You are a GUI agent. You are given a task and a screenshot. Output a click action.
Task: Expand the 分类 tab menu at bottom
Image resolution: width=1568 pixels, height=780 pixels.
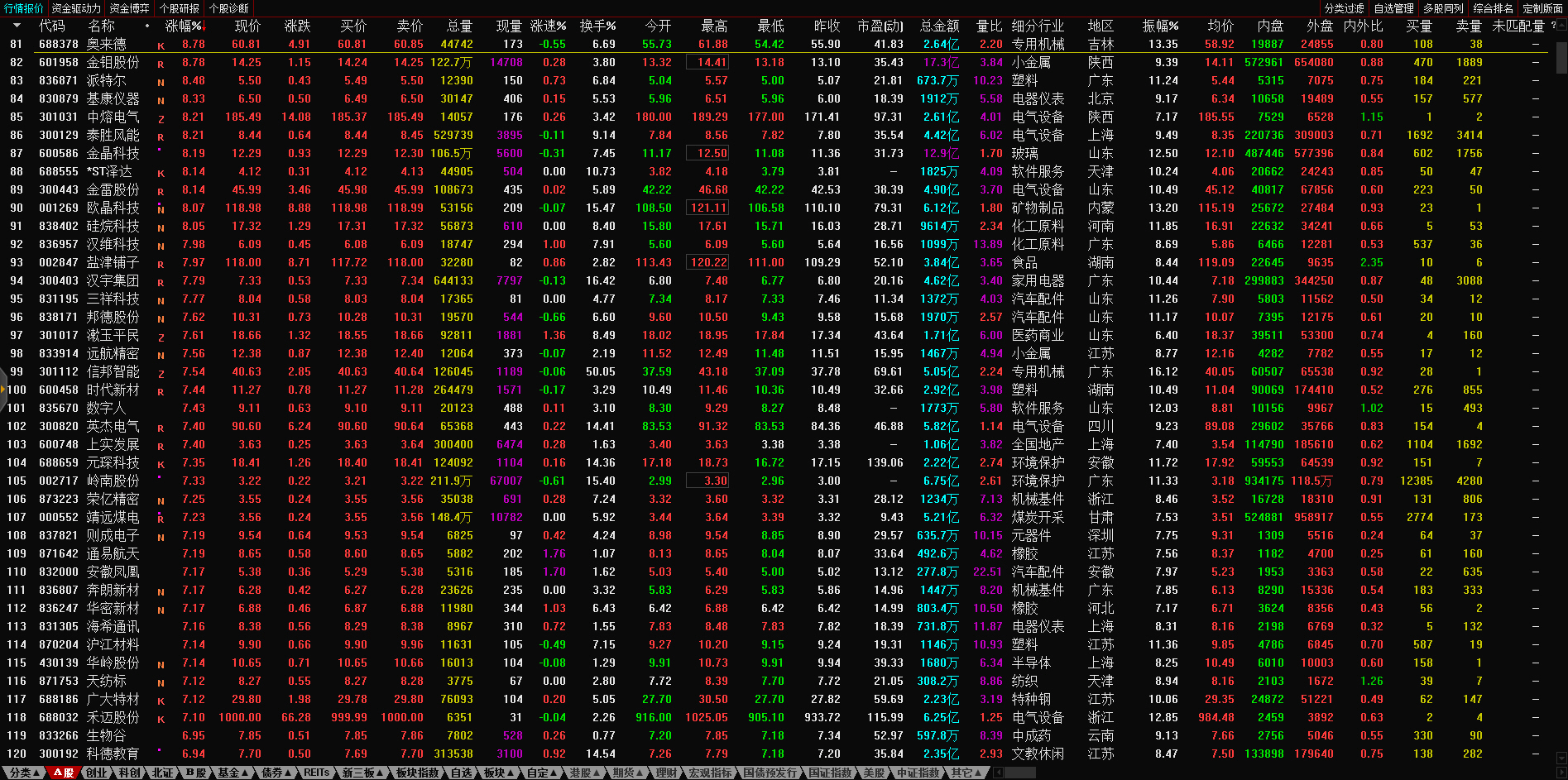tap(23, 773)
